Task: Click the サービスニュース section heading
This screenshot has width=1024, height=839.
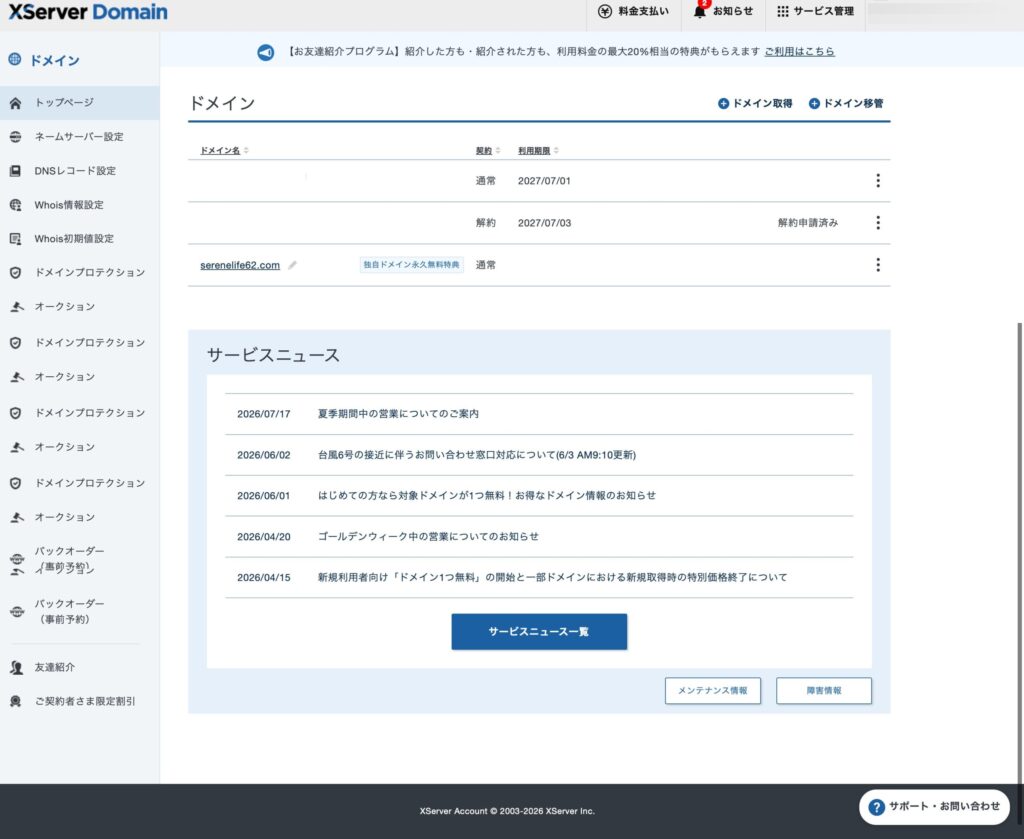Action: tap(273, 355)
